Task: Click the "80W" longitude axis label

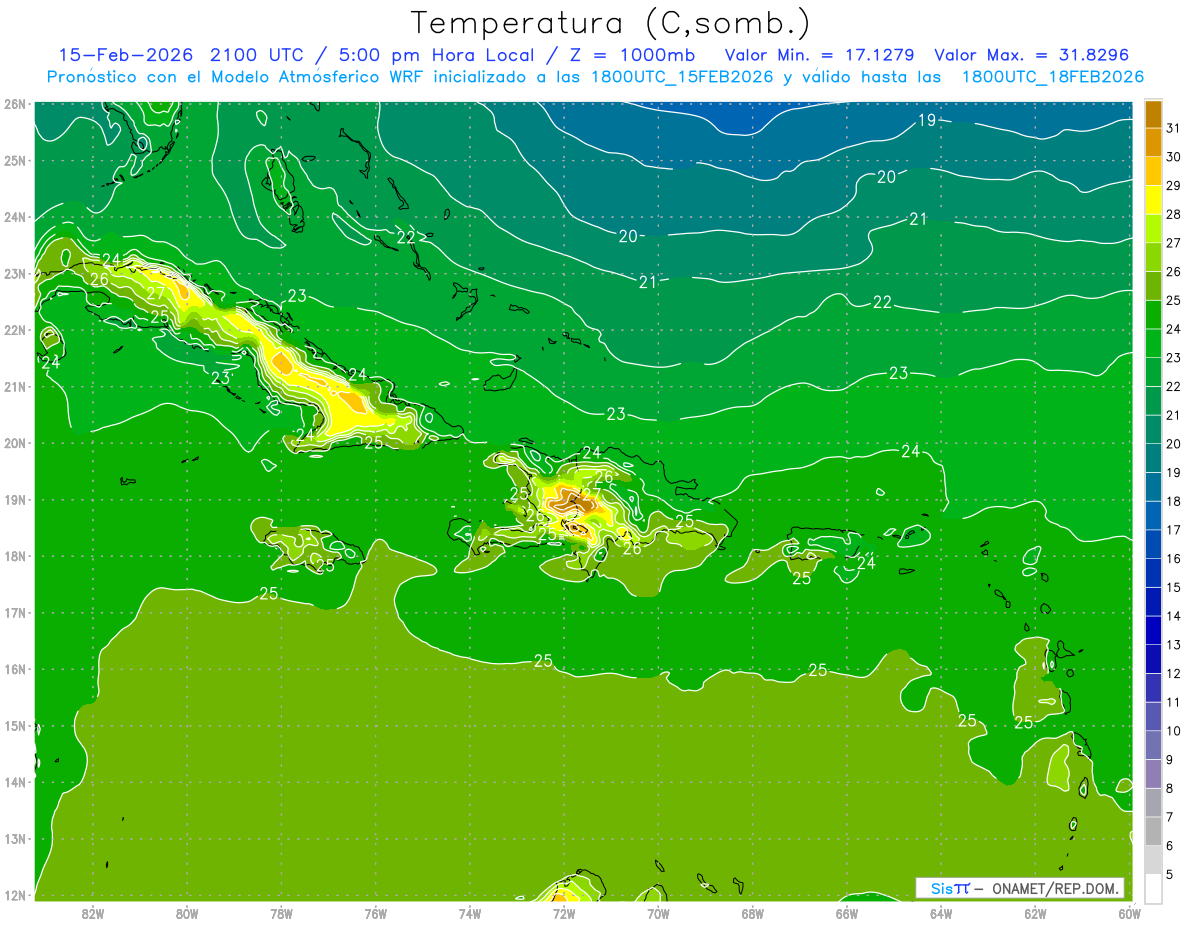Action: point(186,913)
